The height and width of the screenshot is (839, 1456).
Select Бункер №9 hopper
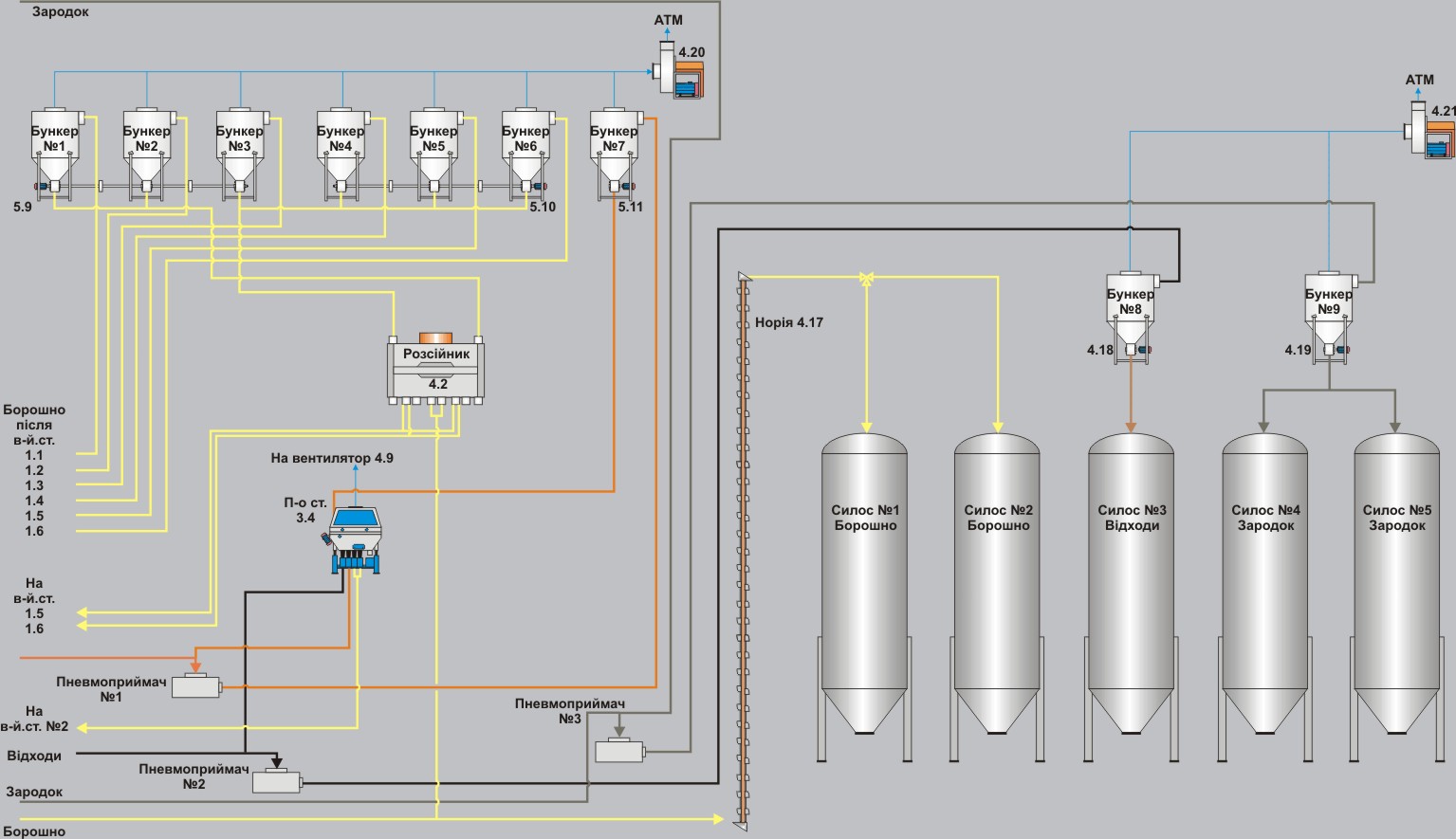(x=1329, y=318)
